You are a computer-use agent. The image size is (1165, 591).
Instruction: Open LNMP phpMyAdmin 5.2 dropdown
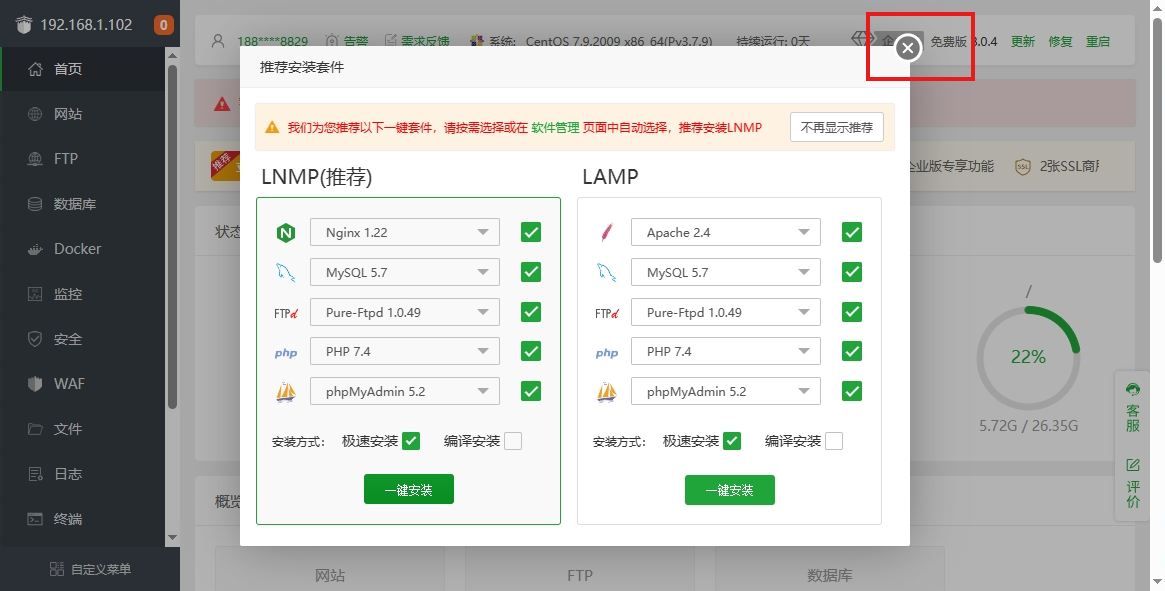pyautogui.click(x=404, y=391)
